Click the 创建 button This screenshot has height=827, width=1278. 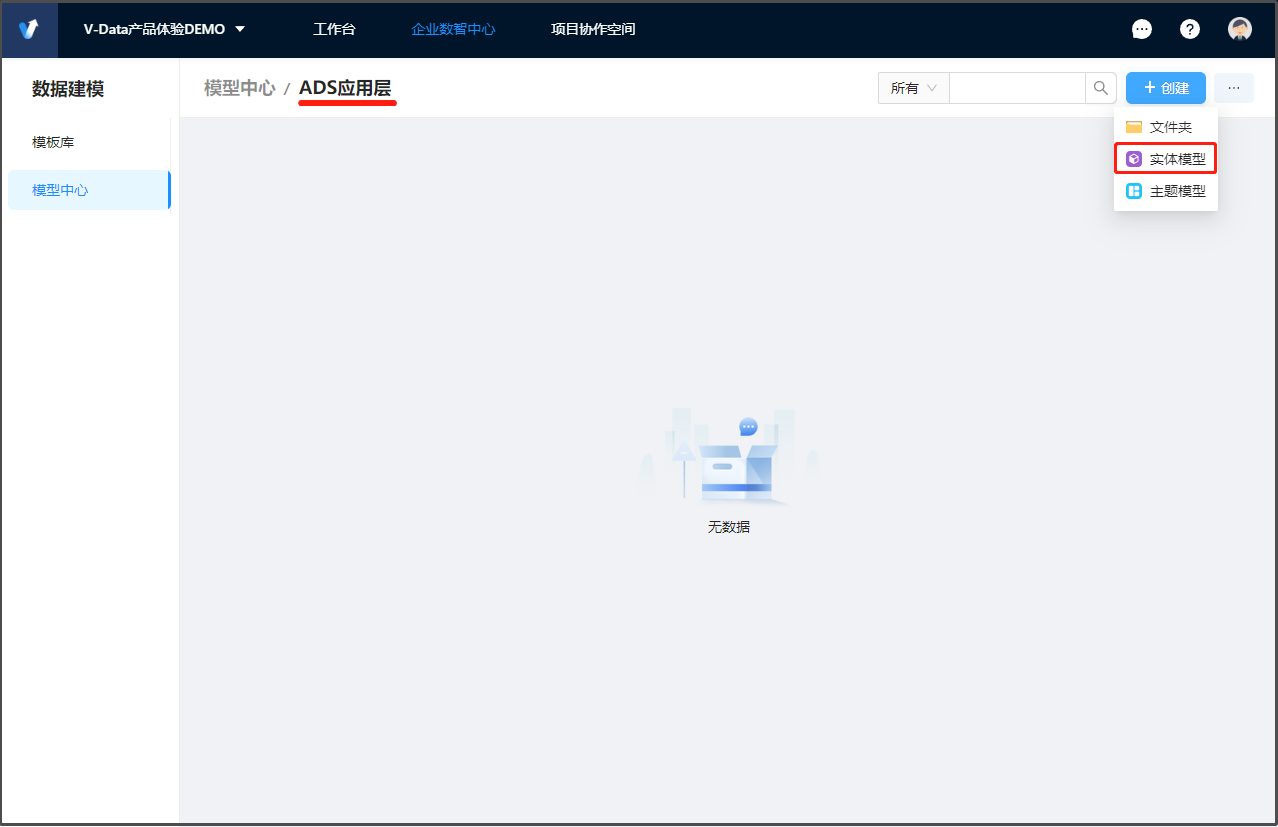coord(1165,88)
